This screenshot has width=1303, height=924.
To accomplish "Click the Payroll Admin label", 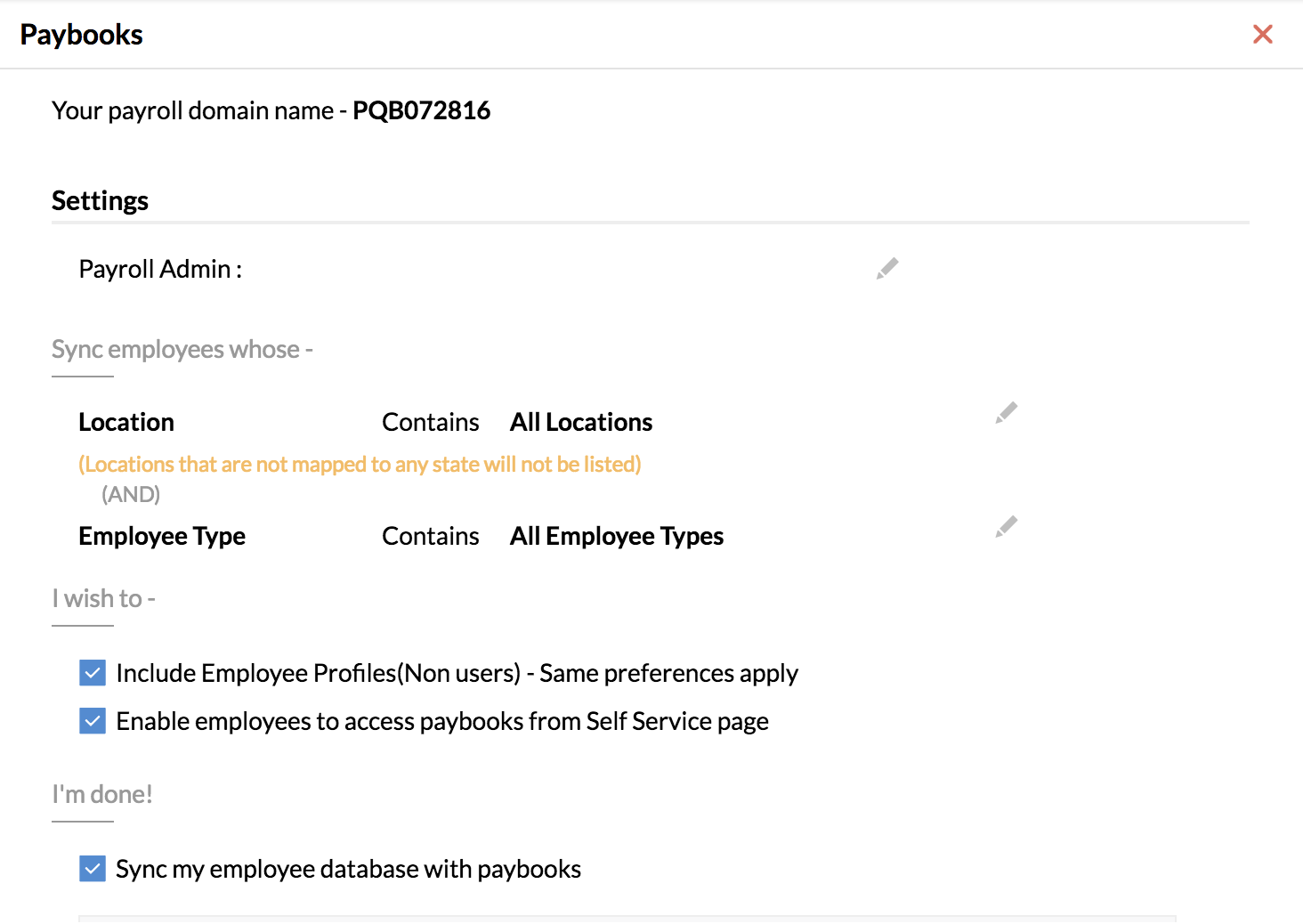I will pyautogui.click(x=160, y=269).
